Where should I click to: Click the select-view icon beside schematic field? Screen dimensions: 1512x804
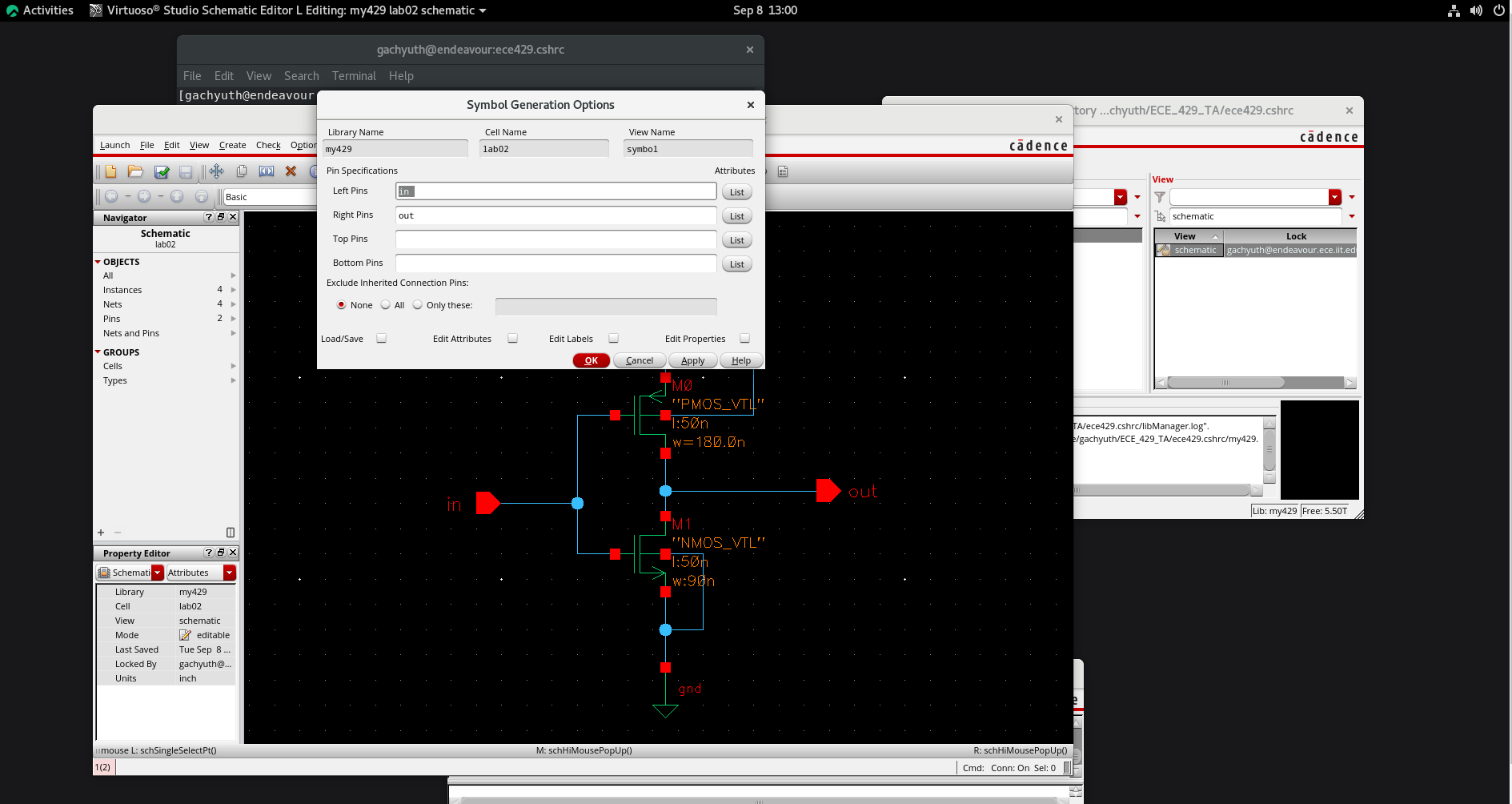[x=1160, y=216]
